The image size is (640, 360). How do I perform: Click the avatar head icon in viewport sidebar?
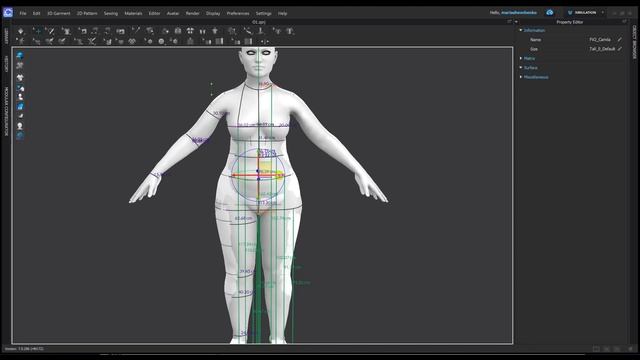click(20, 126)
